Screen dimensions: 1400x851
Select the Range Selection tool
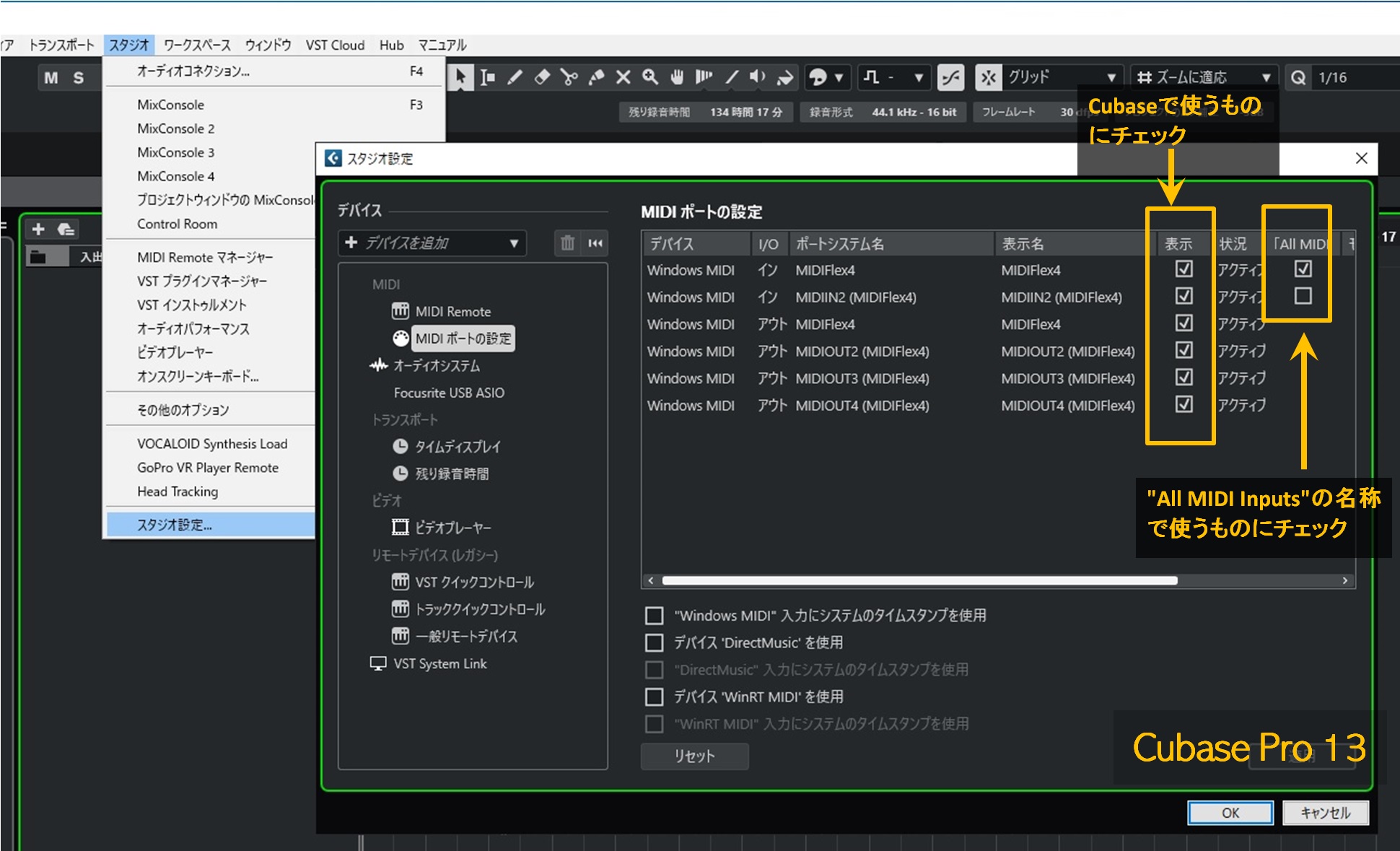pyautogui.click(x=488, y=77)
